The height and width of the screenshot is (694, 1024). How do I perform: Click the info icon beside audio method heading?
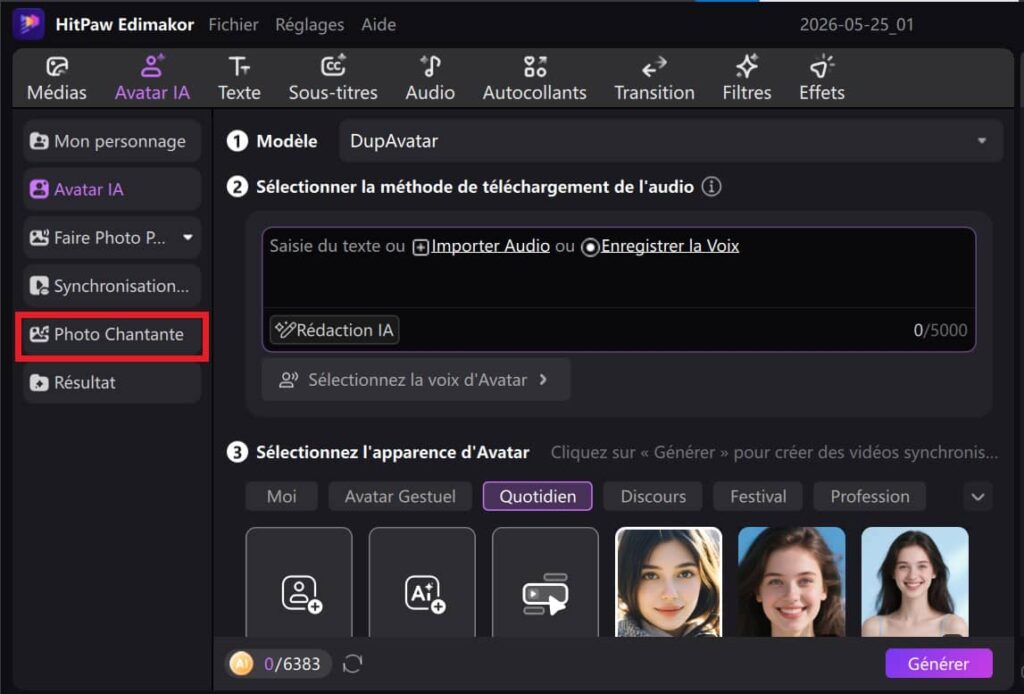click(711, 187)
